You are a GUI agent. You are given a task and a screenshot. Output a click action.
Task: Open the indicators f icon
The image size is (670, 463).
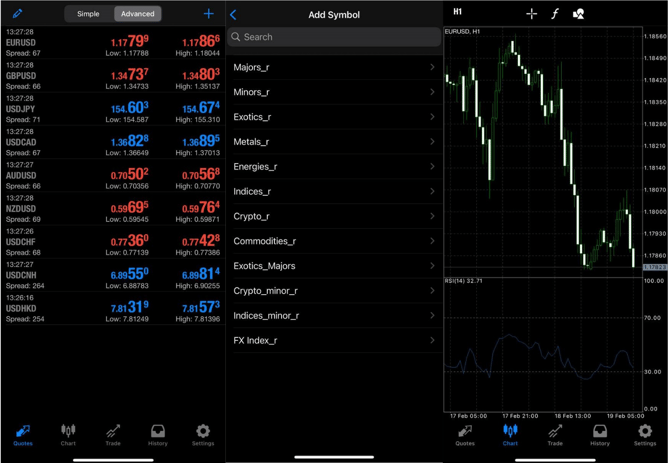coord(555,14)
